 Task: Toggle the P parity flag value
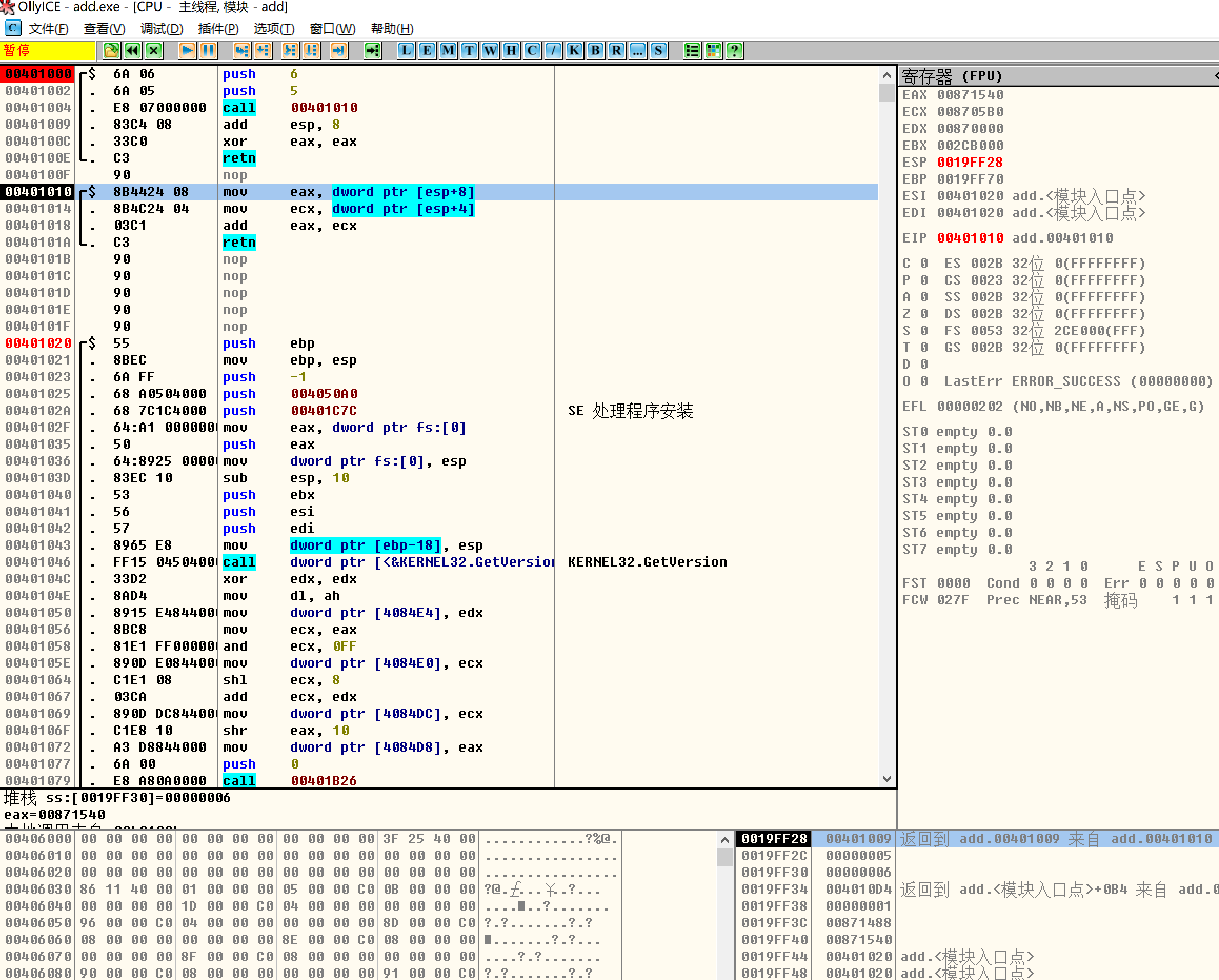pyautogui.click(x=924, y=280)
